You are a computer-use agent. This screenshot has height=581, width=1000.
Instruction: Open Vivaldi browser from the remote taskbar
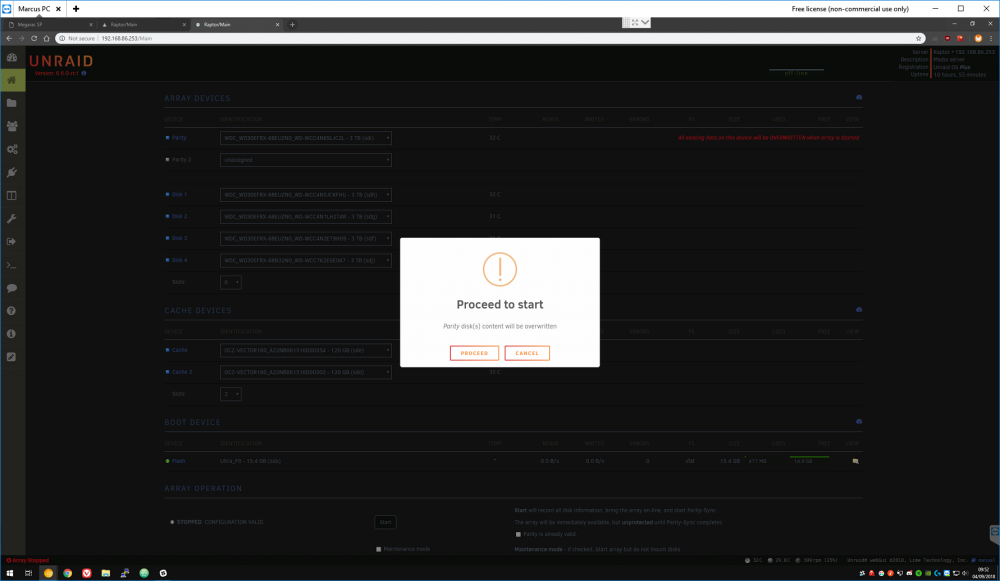(x=87, y=573)
